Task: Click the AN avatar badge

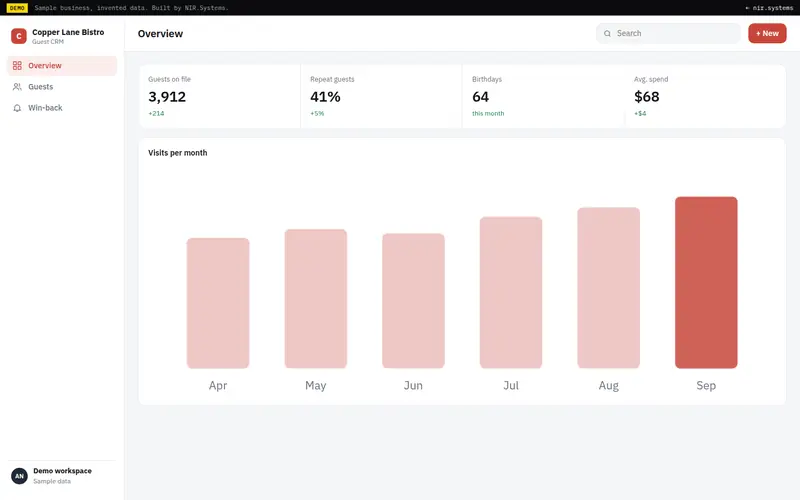Action: click(19, 476)
